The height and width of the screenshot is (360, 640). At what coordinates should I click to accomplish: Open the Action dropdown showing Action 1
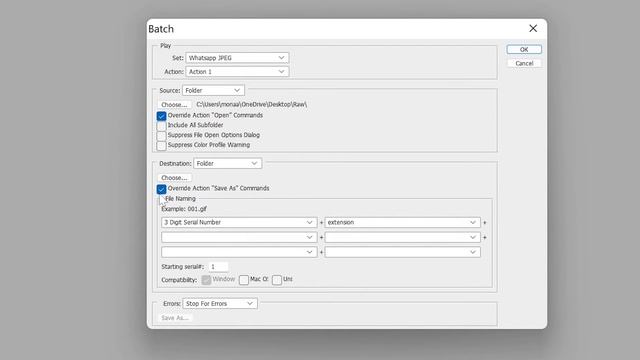[x=237, y=72]
